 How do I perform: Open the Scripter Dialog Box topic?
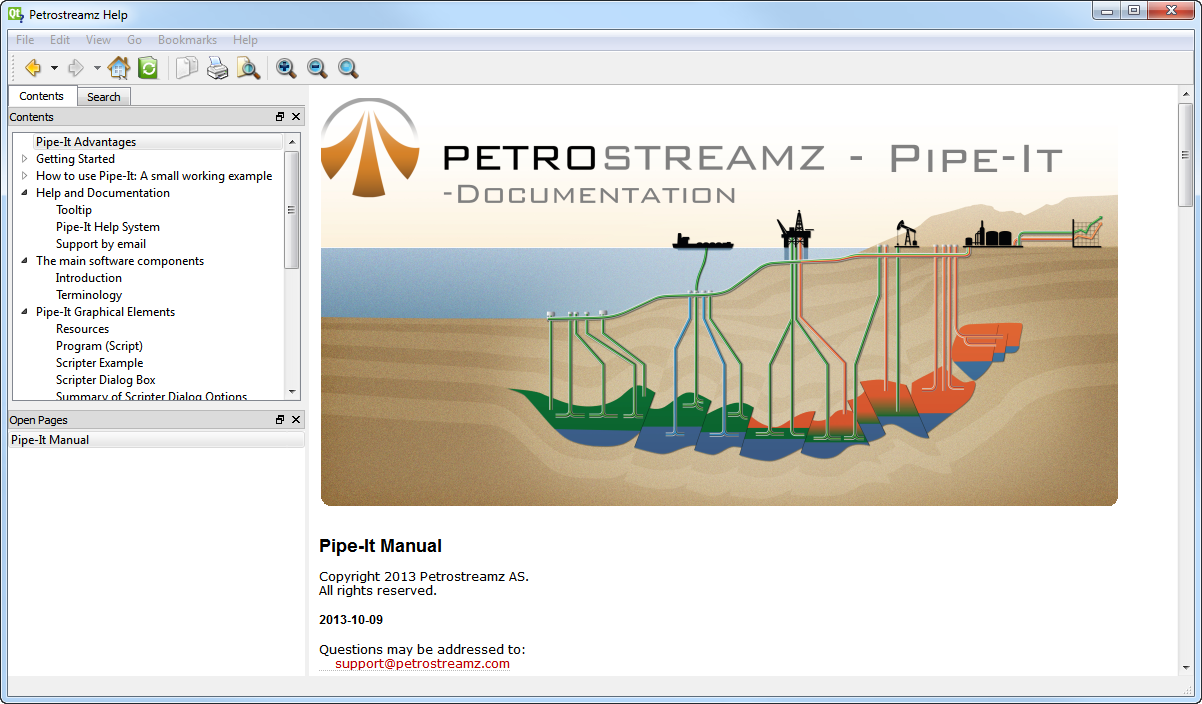tap(106, 380)
